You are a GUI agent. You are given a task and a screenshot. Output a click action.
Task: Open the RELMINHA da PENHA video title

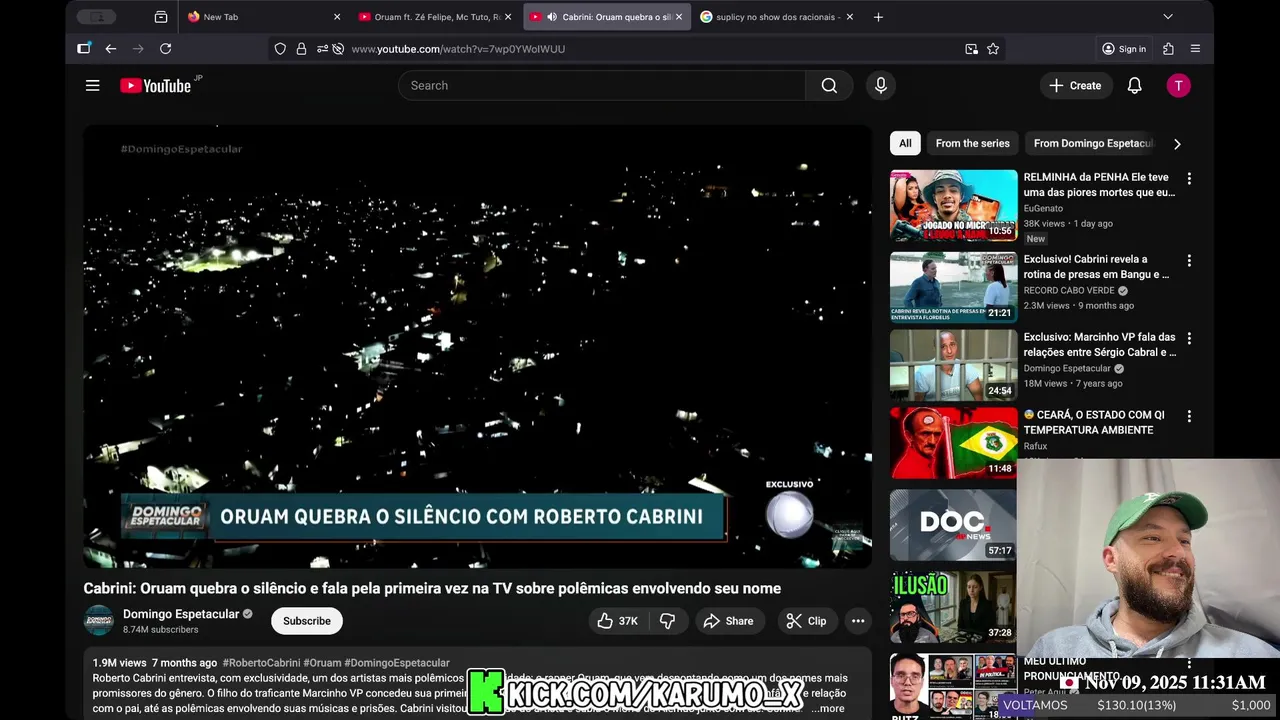(1099, 185)
